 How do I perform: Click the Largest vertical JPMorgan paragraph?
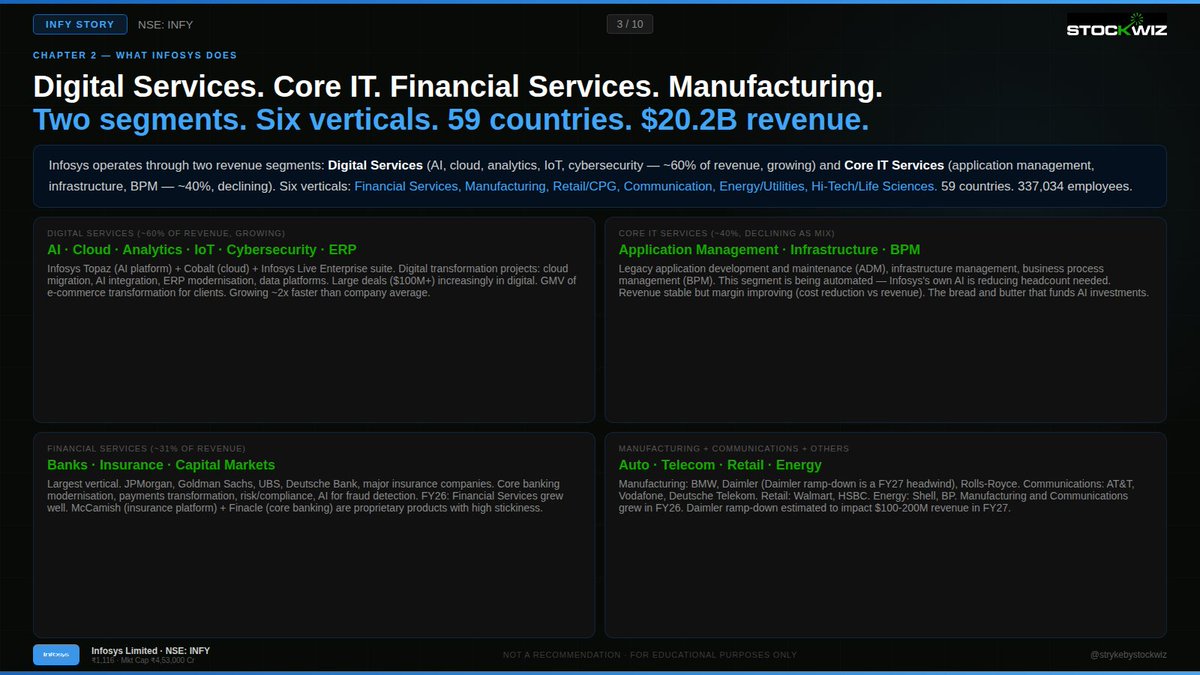(306, 496)
